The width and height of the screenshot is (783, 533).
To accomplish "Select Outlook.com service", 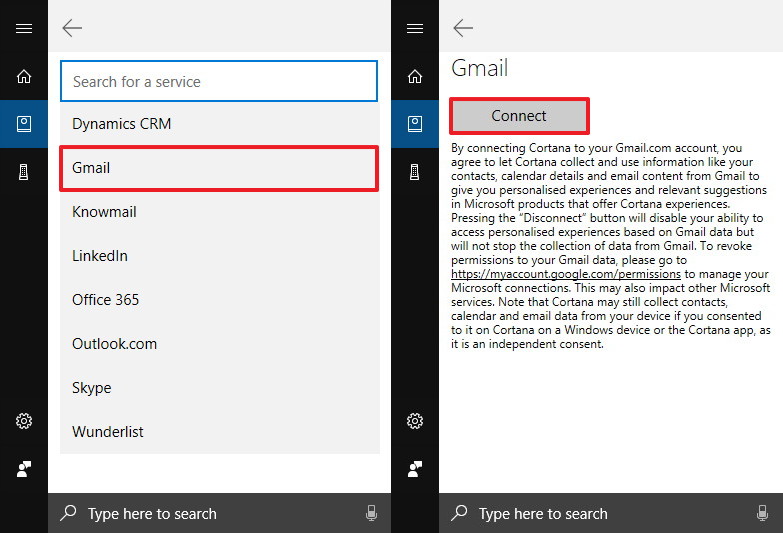I will tap(220, 344).
